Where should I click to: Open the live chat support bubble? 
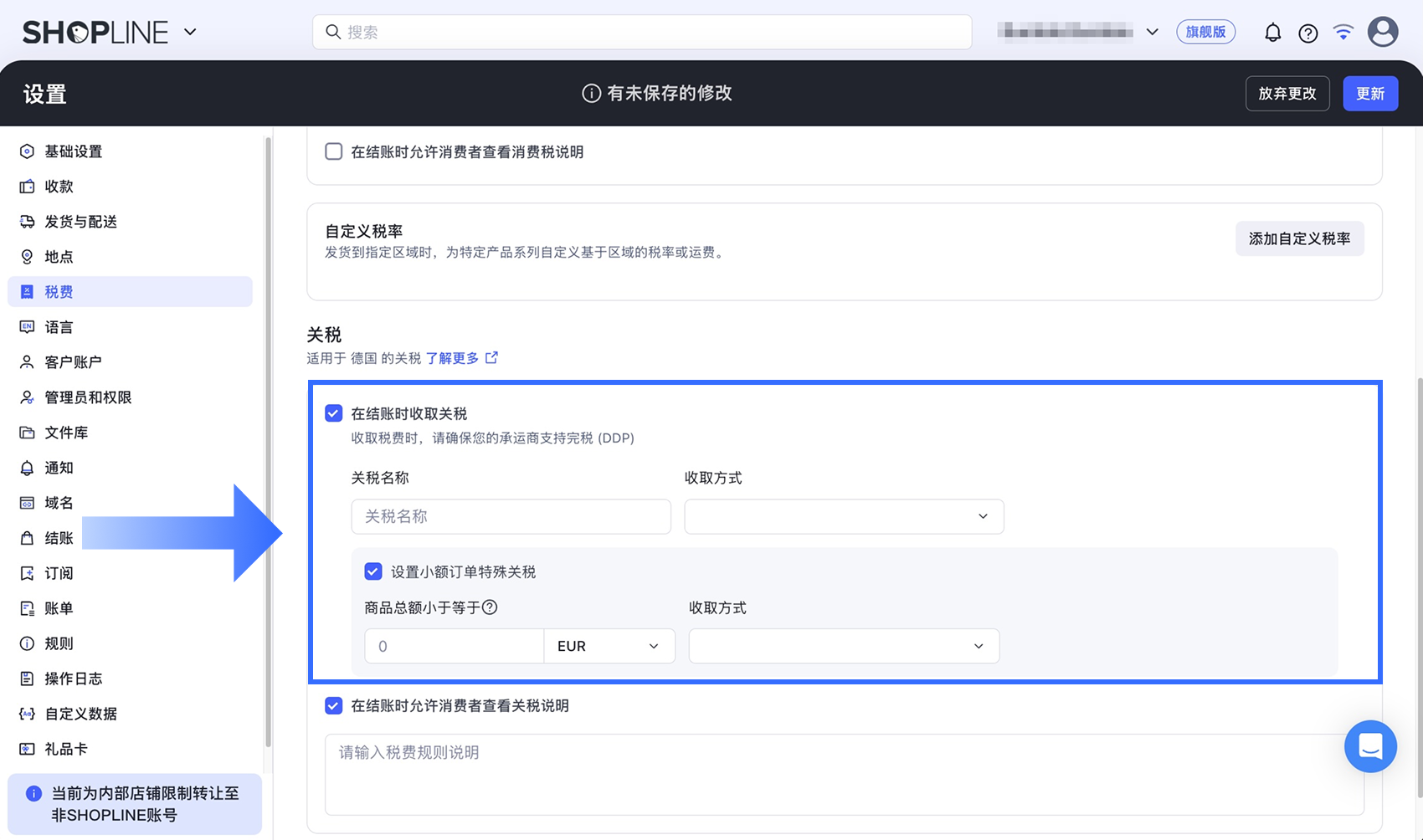click(x=1370, y=746)
